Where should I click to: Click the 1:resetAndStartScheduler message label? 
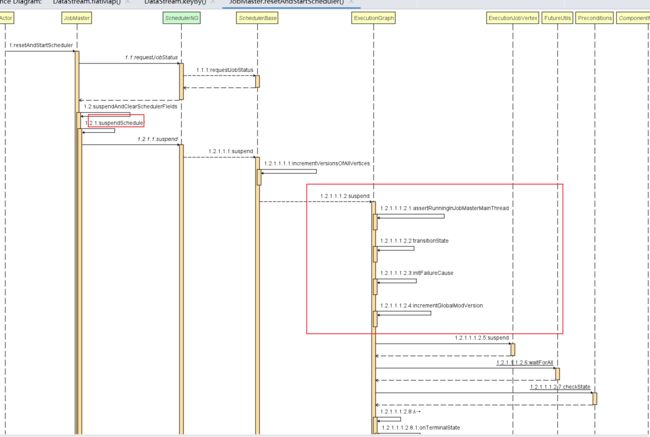(41, 45)
